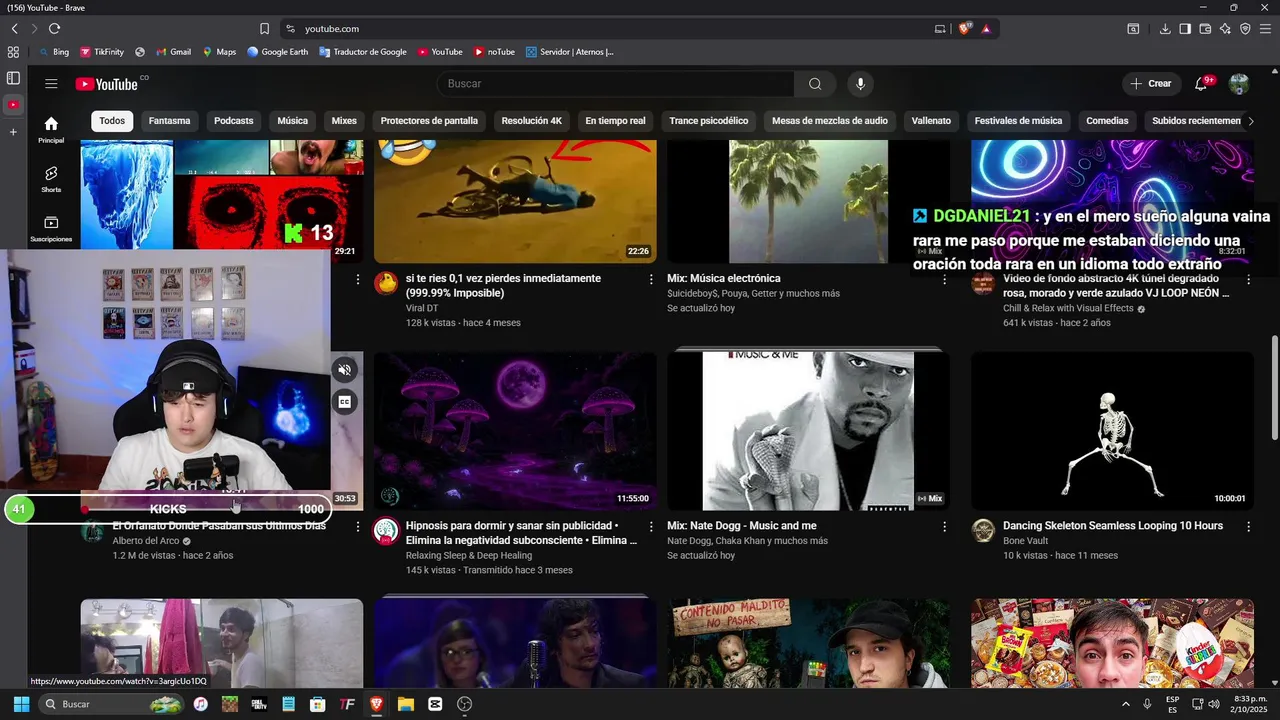Screen dimensions: 1280x720
Task: Open CapCut from the taskbar
Action: [435, 704]
